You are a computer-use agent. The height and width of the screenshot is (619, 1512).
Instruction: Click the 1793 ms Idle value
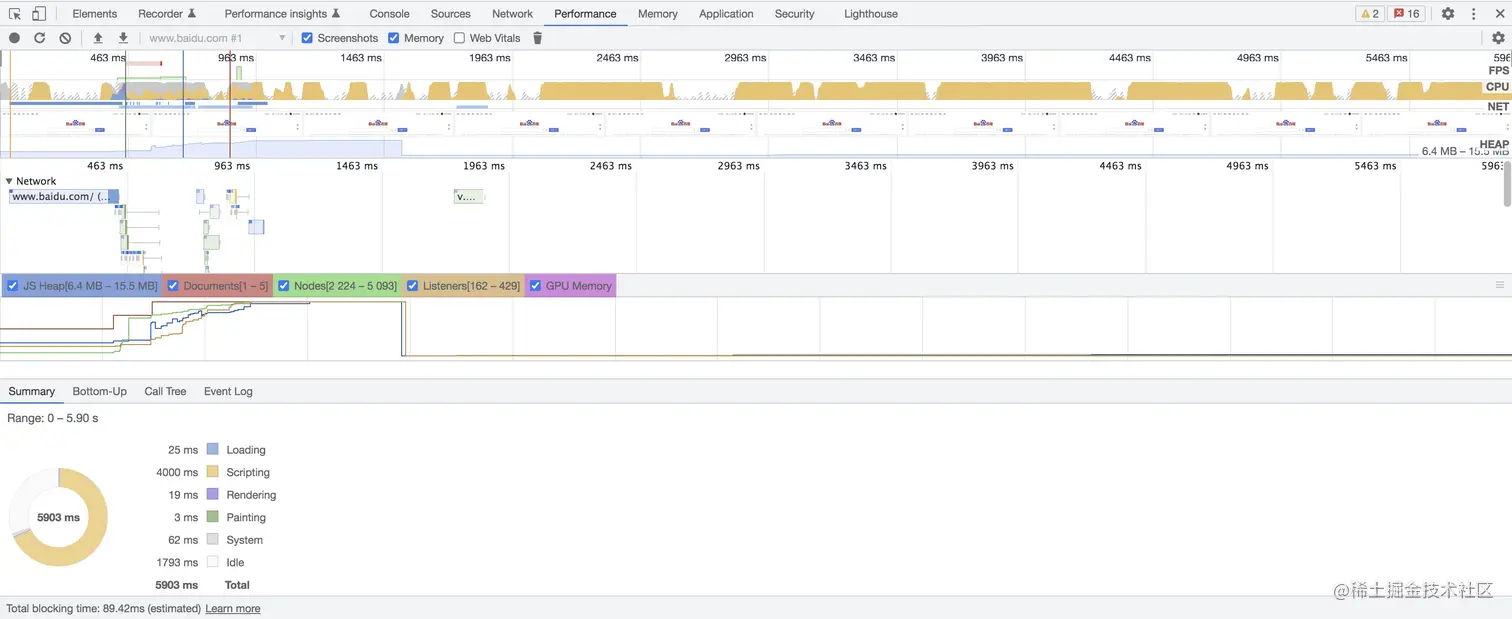[x=177, y=562]
